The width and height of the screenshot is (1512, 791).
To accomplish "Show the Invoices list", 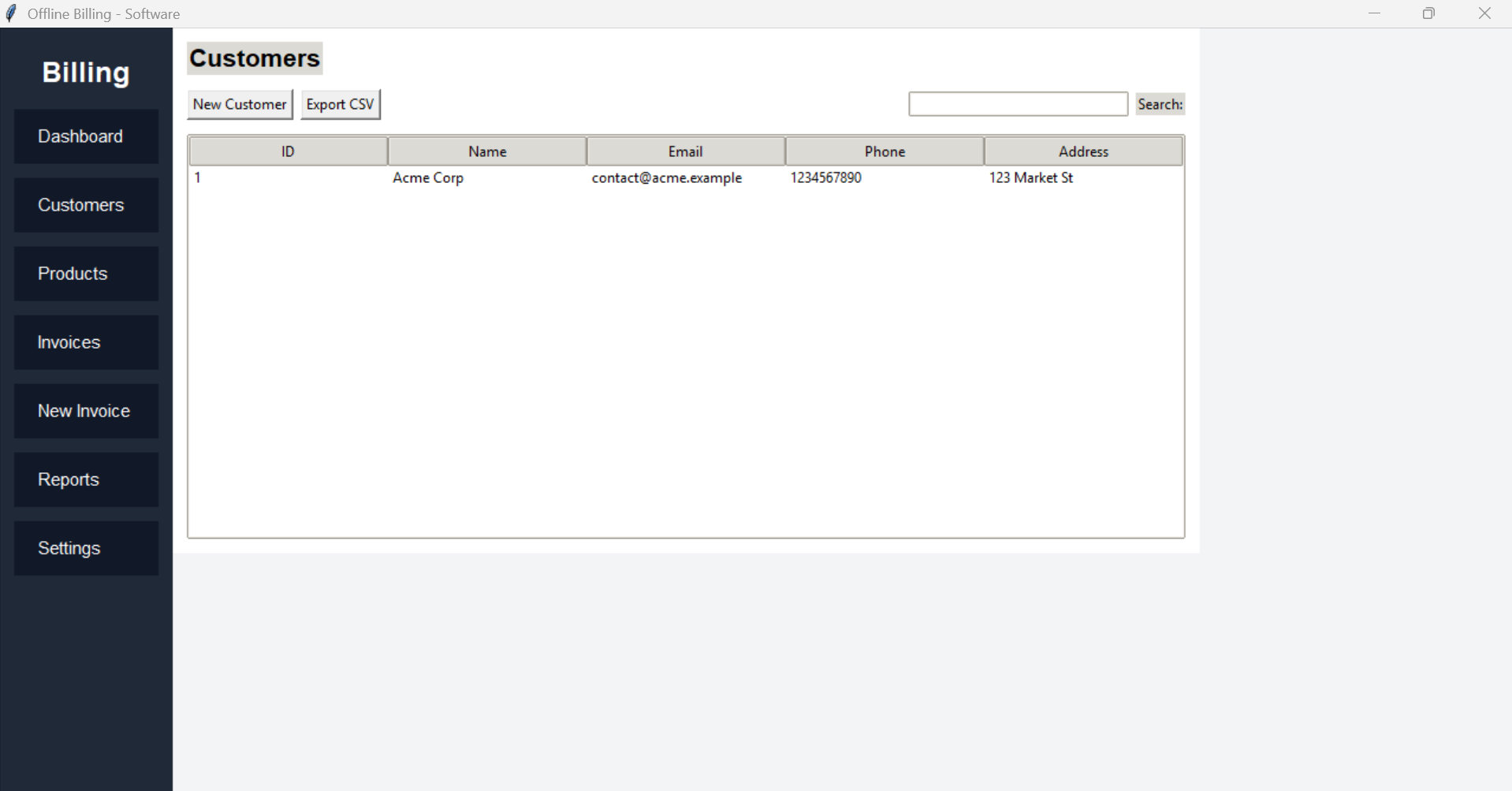I will point(86,342).
